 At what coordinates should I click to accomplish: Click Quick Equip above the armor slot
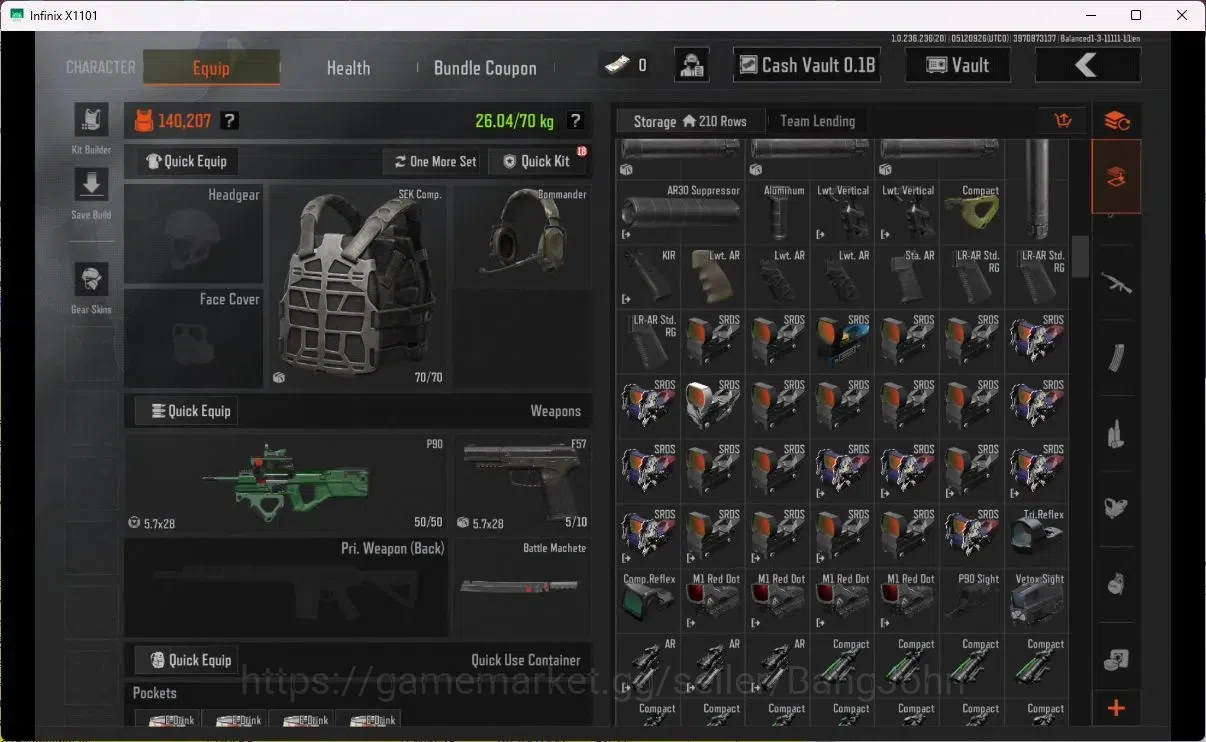tap(187, 161)
